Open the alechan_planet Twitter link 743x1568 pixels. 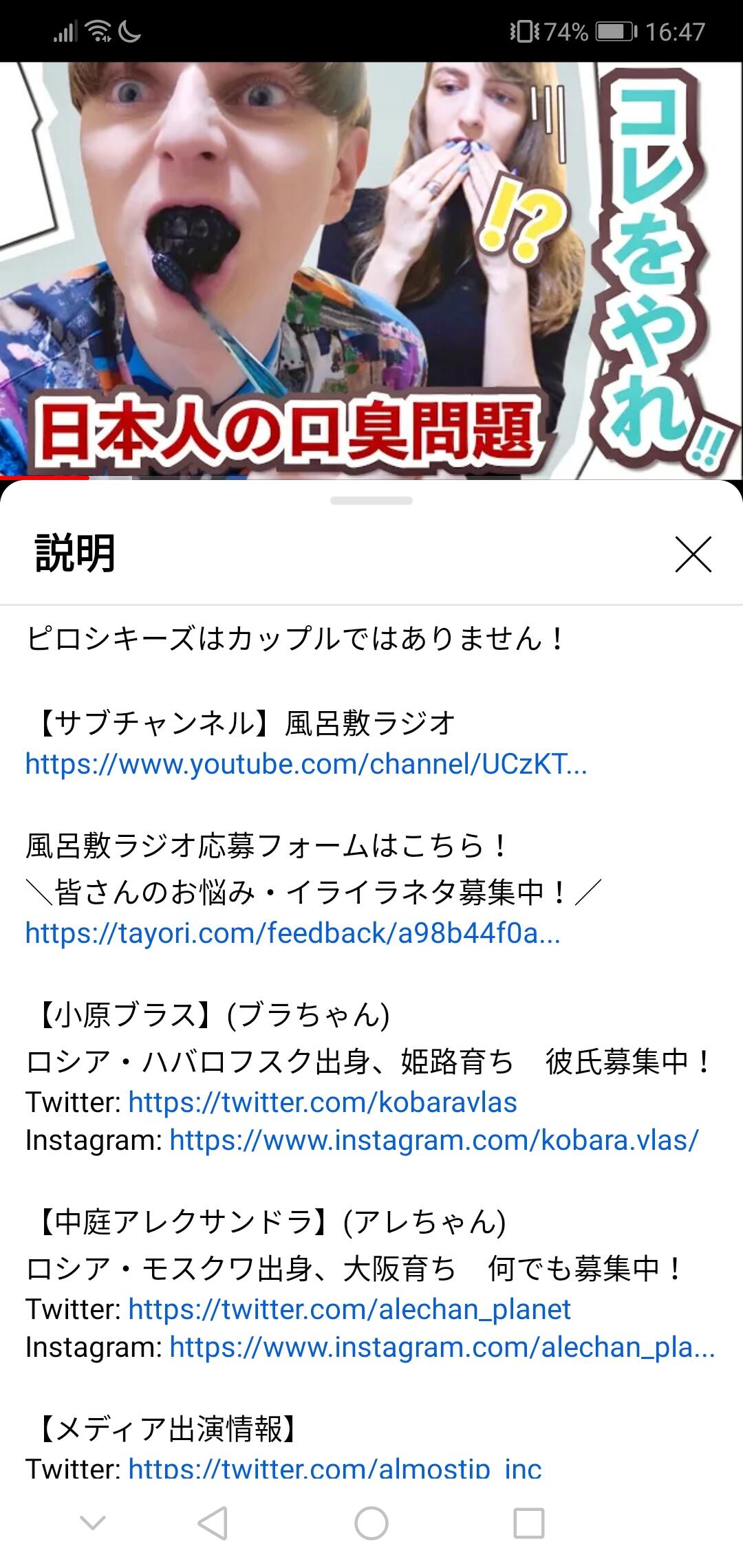(x=349, y=1309)
